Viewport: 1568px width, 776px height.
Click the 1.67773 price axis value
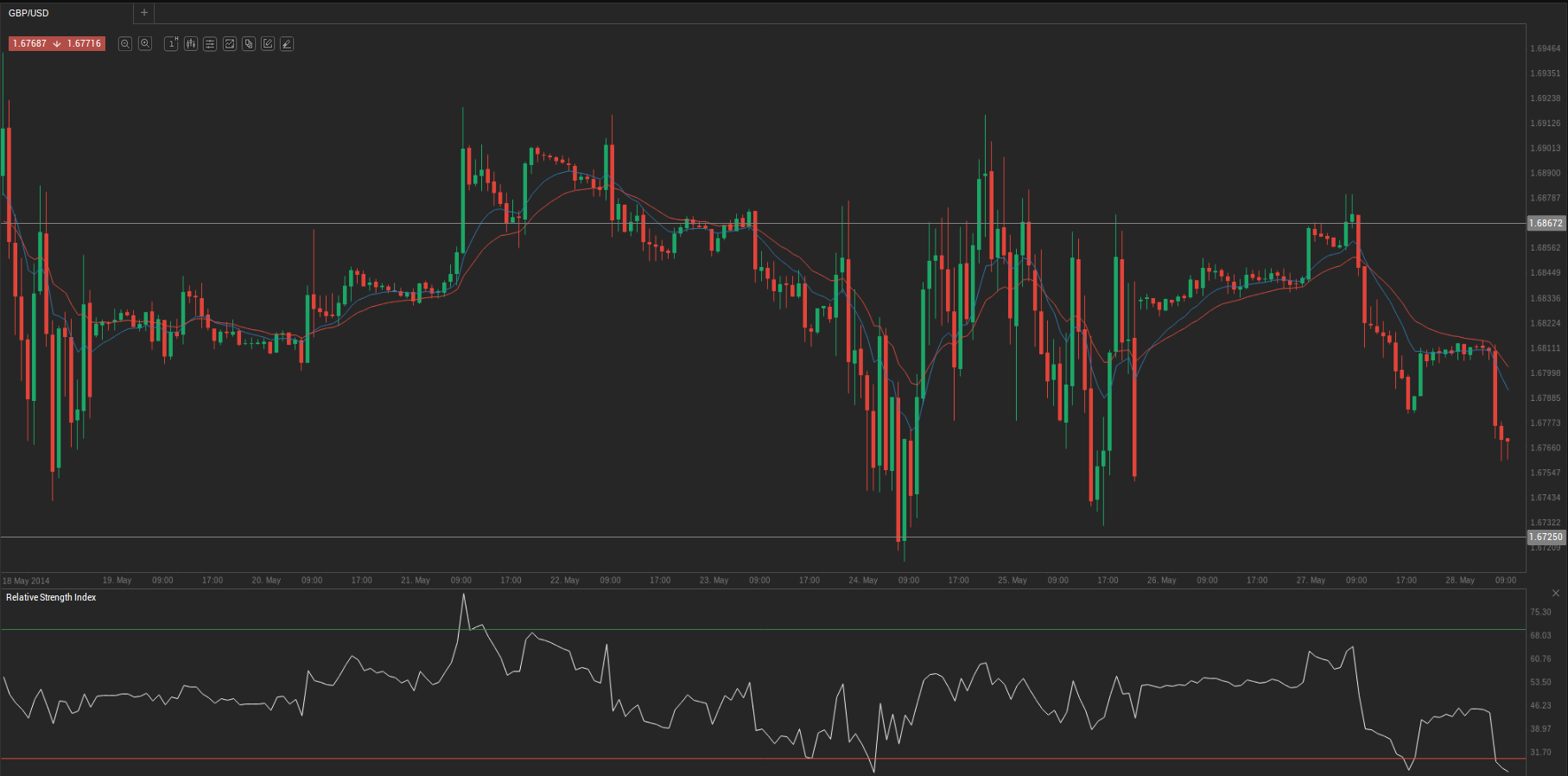1546,423
